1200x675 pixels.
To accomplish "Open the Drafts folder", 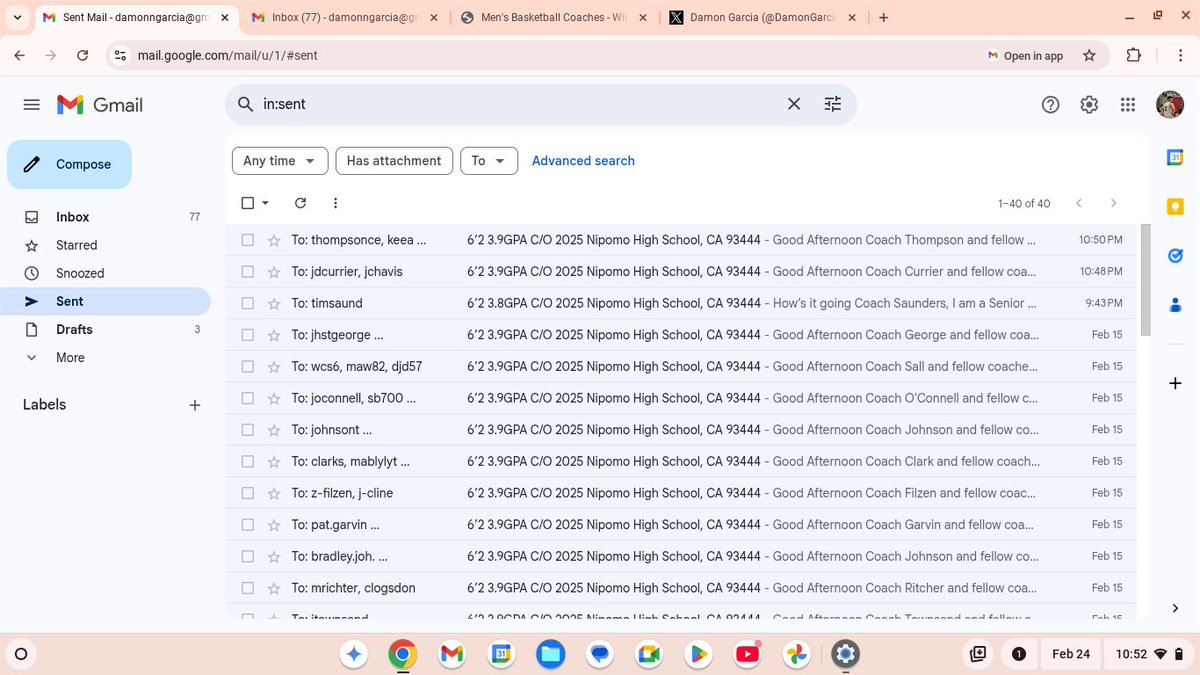I will [105, 329].
